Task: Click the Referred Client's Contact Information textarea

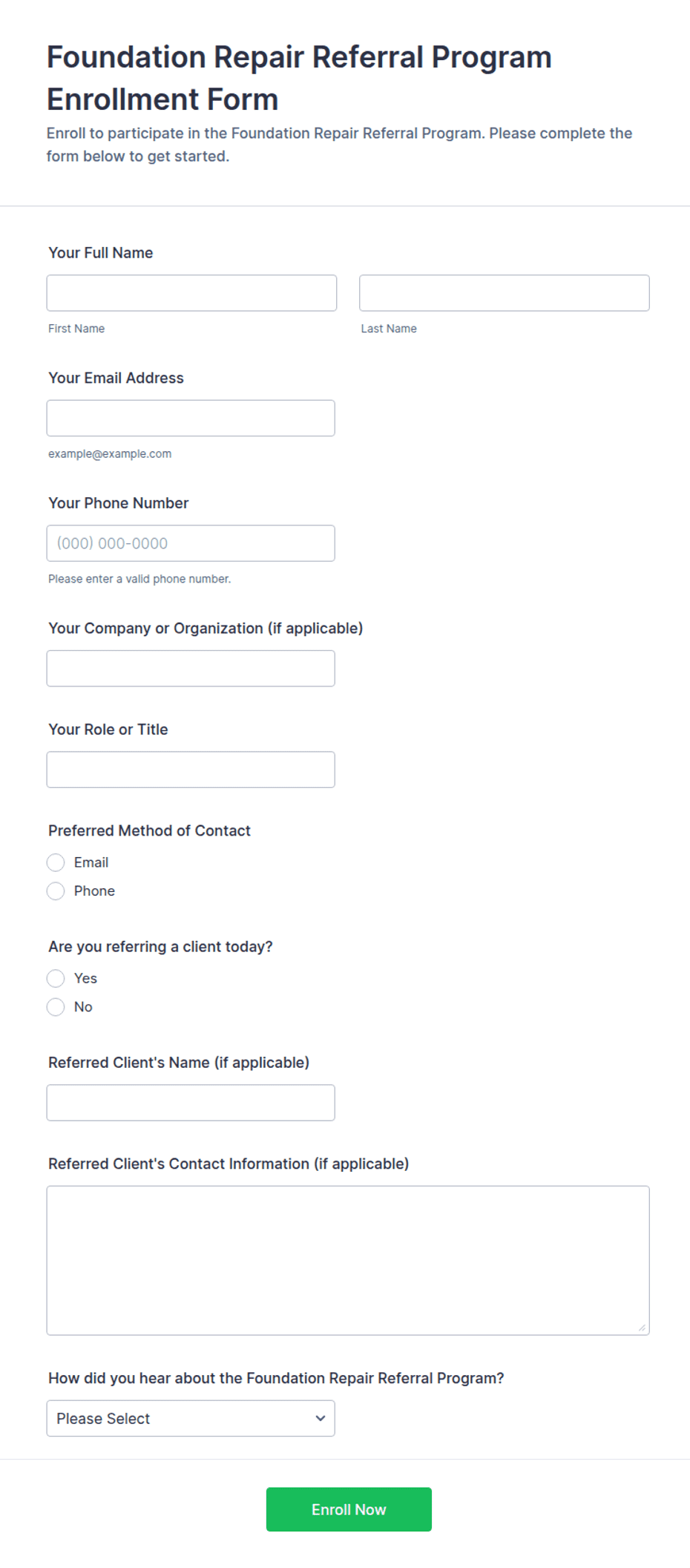Action: [348, 1260]
